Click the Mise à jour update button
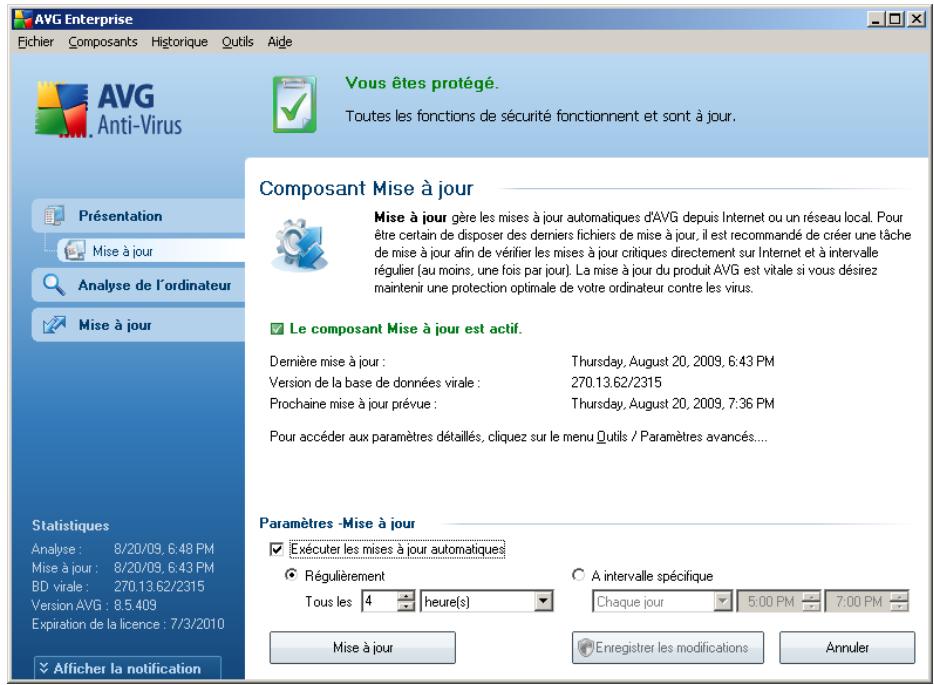 [x=362, y=647]
